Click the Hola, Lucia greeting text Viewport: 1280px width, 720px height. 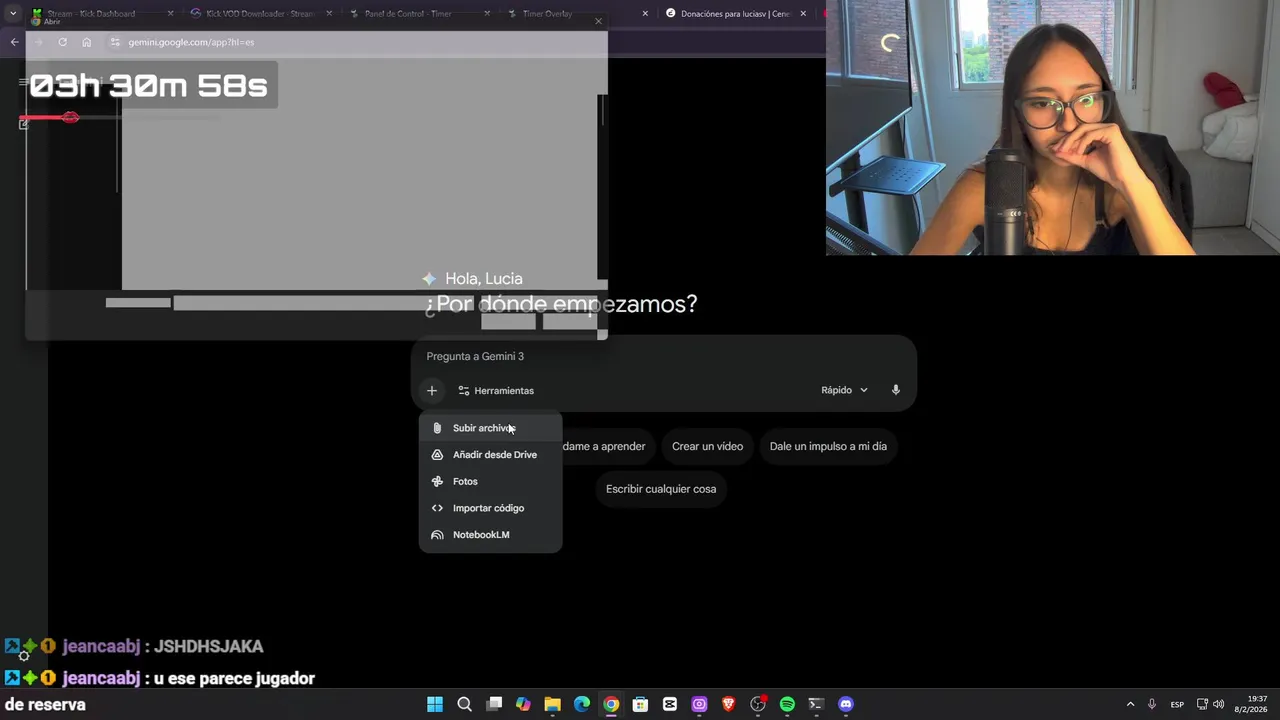point(484,279)
